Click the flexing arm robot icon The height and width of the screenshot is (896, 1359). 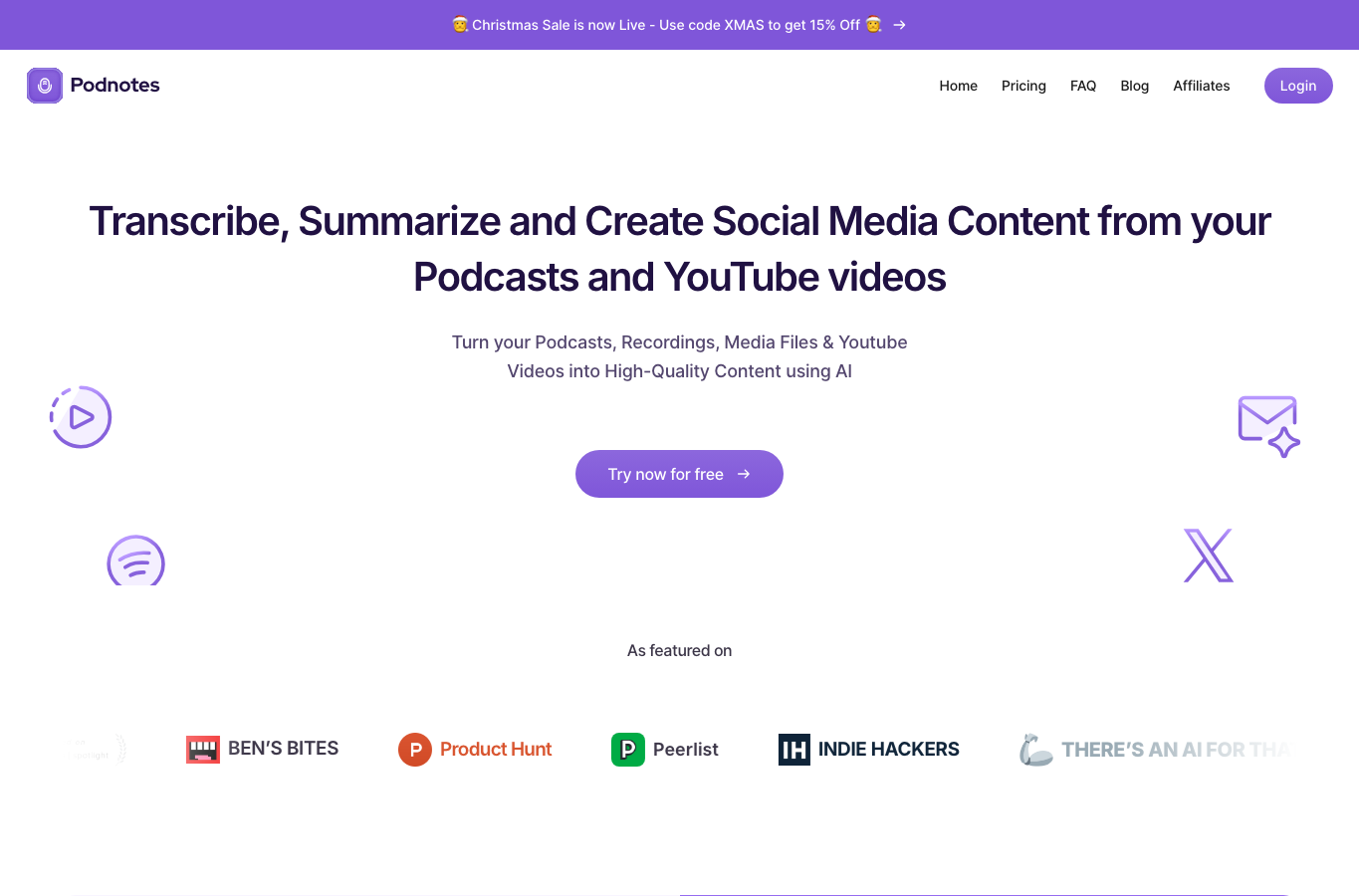[x=1035, y=750]
